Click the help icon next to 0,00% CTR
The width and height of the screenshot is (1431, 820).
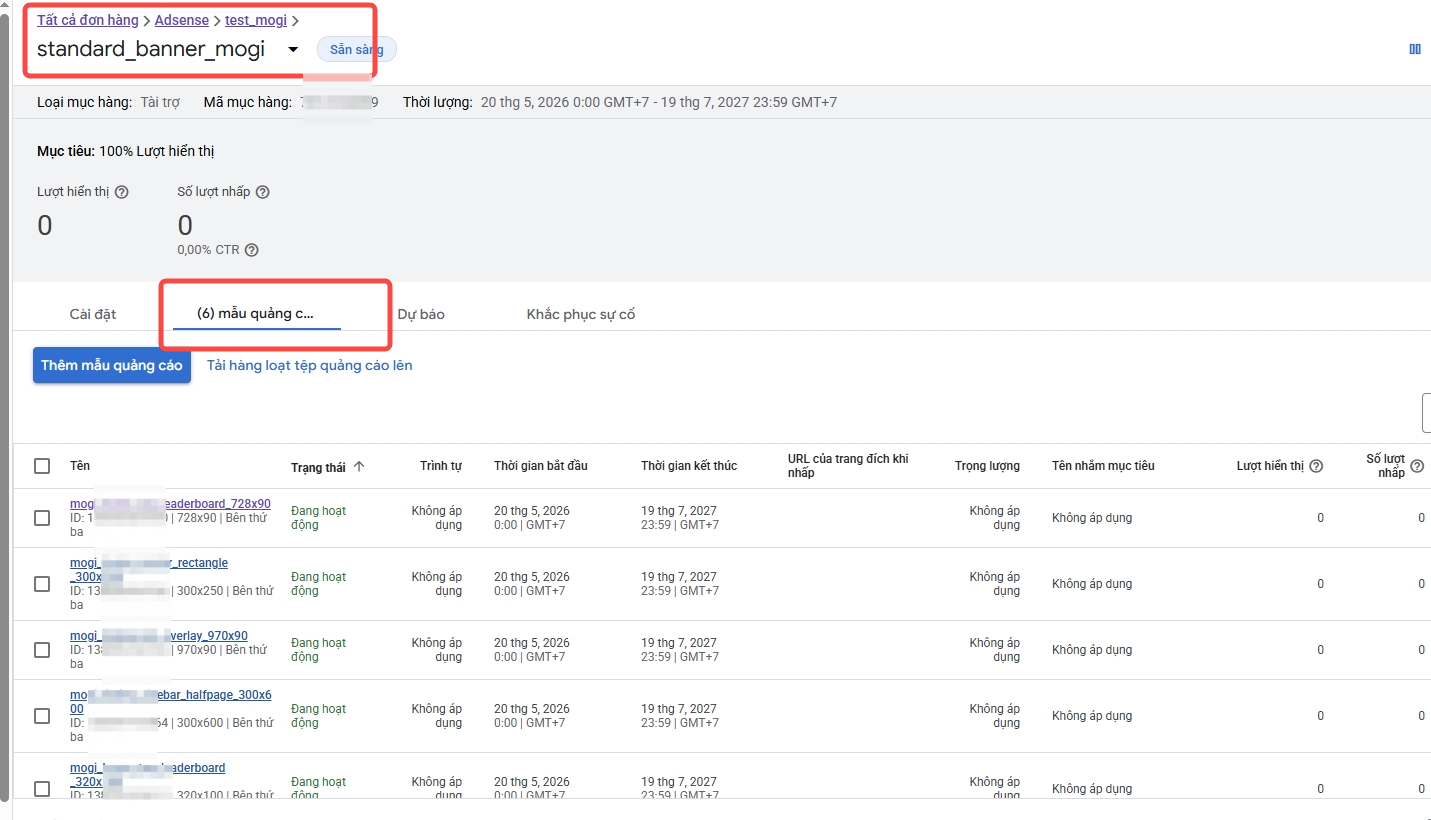(251, 250)
